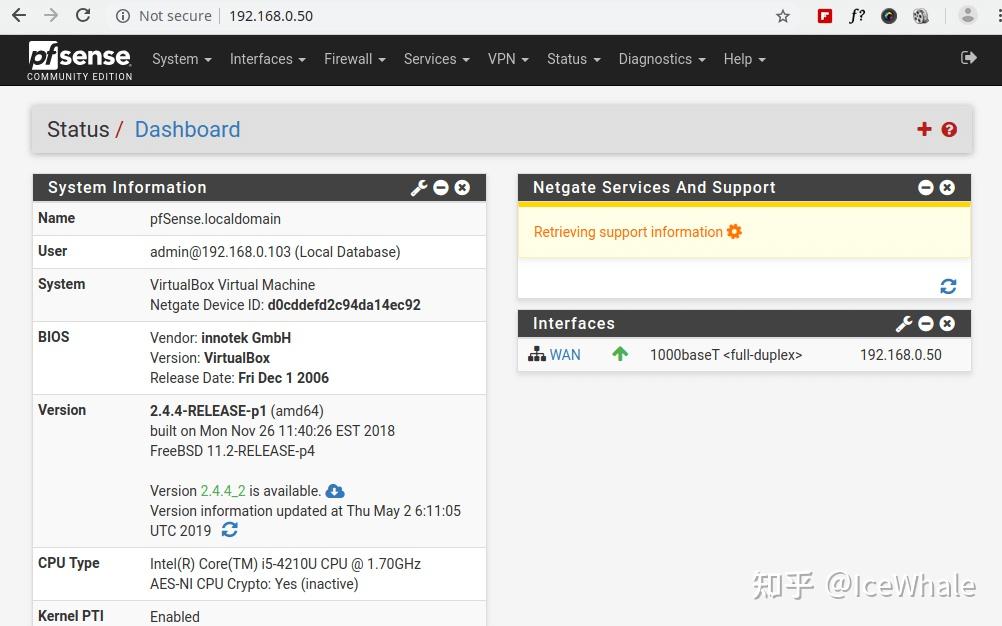1002x626 pixels.
Task: Refresh version information timestamp
Action: click(x=229, y=531)
